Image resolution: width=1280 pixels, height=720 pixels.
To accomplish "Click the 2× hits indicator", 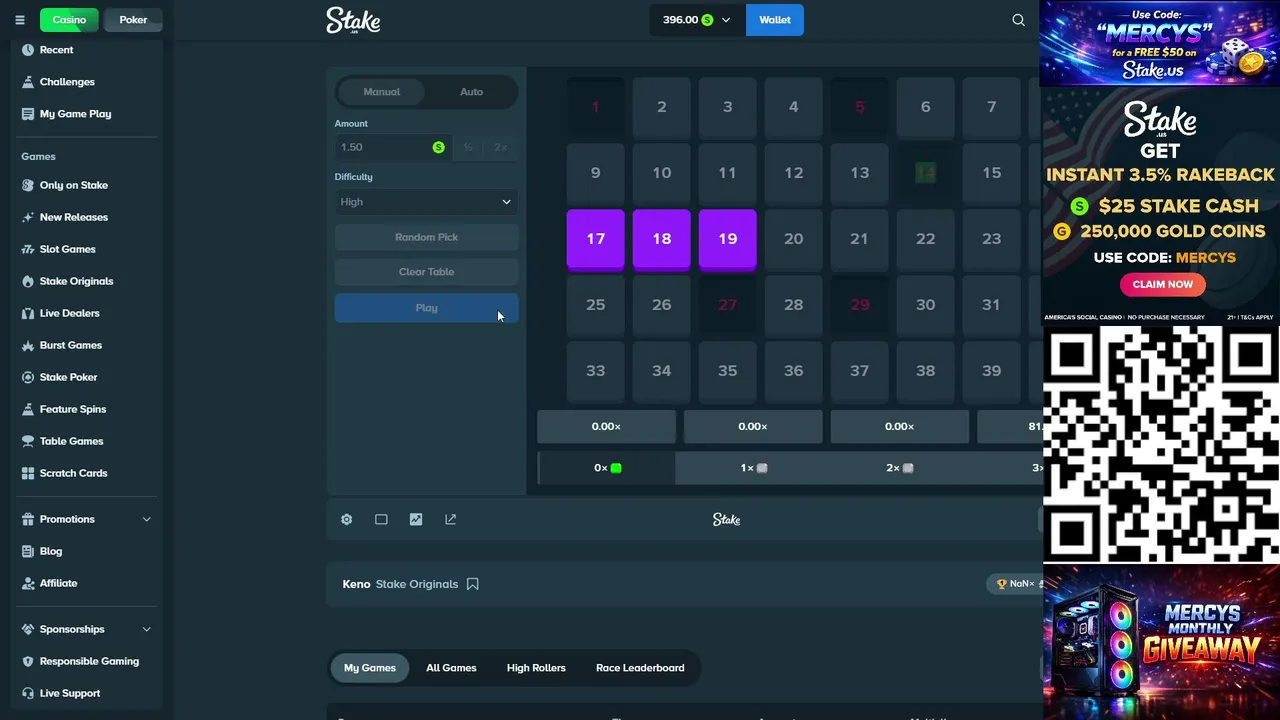I will tap(899, 468).
